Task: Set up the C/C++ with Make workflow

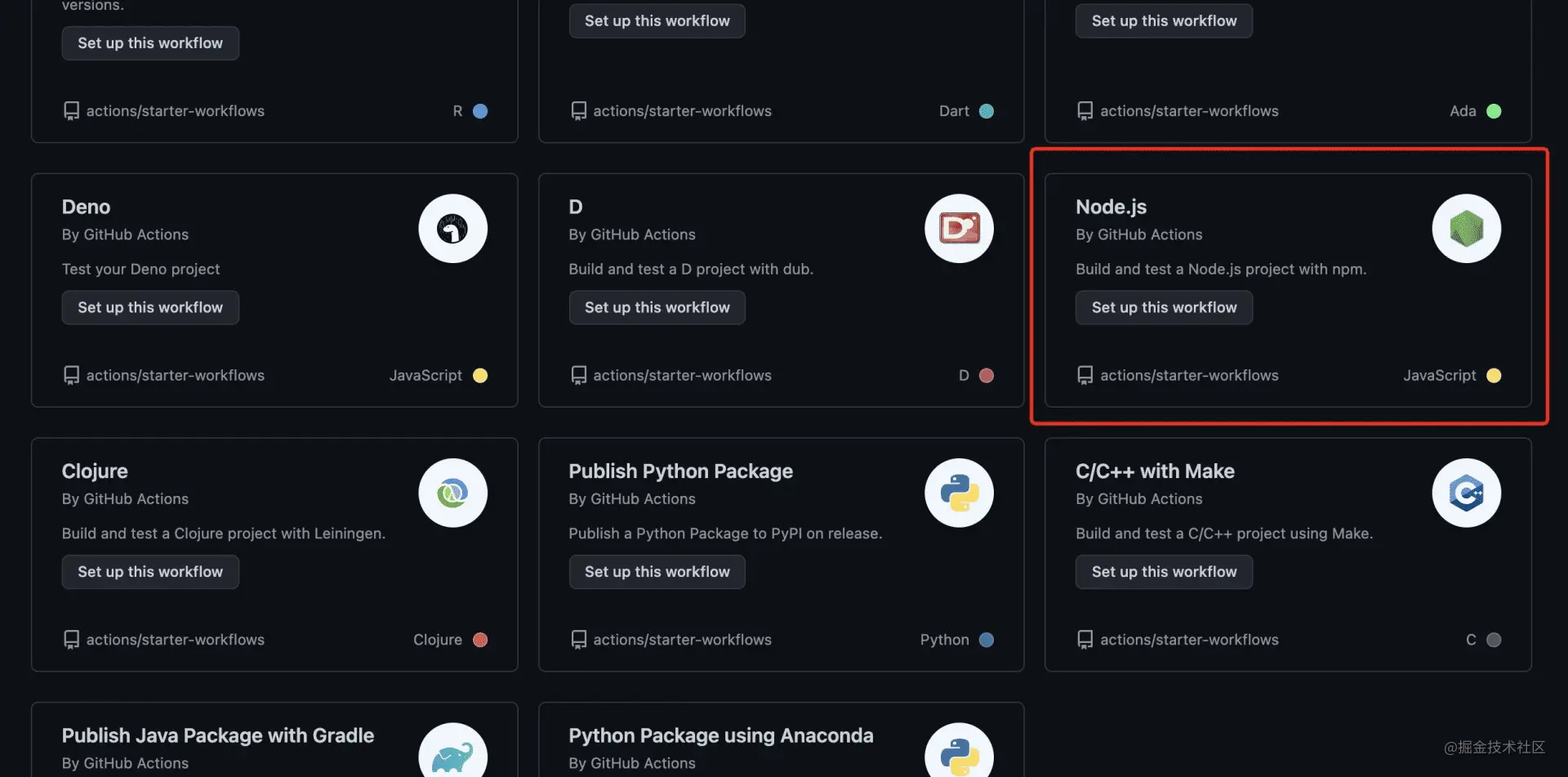Action: pos(1164,572)
